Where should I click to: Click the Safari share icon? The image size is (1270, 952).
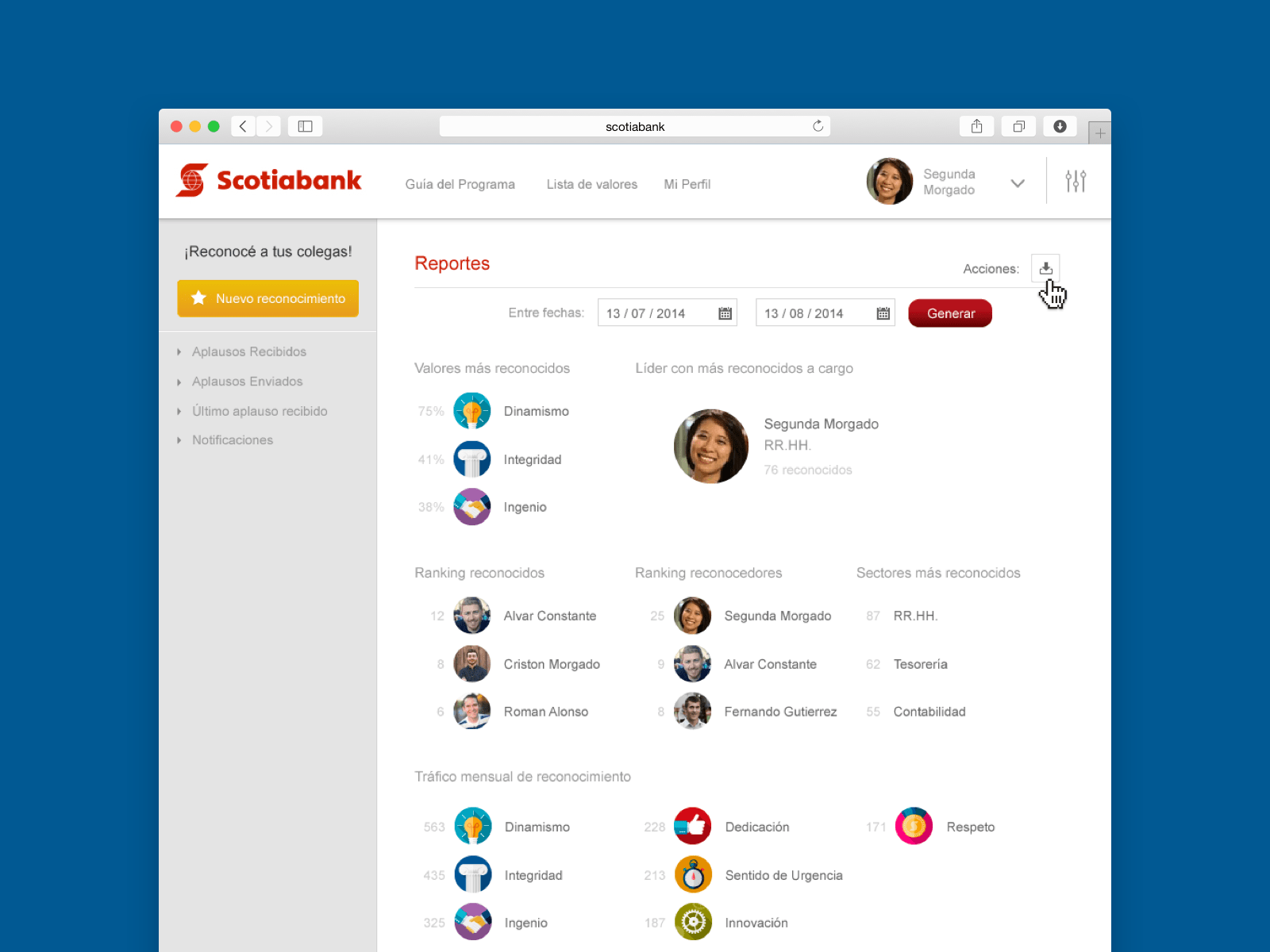977,126
